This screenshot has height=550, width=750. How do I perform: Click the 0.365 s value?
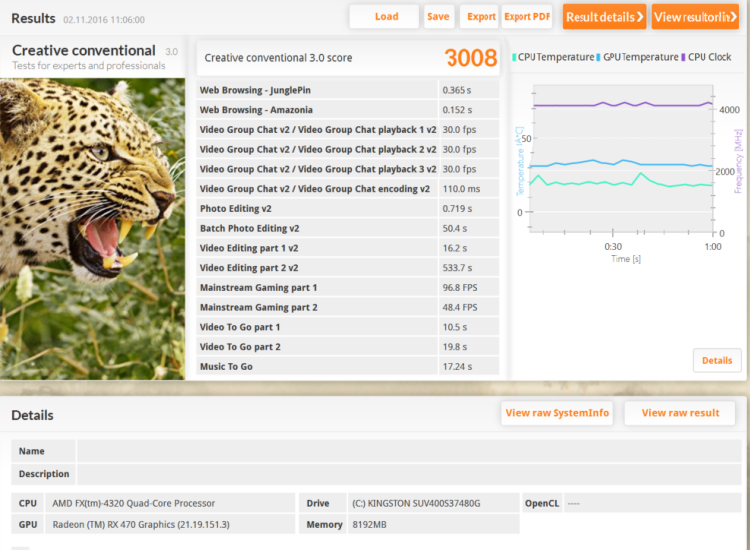pos(457,90)
